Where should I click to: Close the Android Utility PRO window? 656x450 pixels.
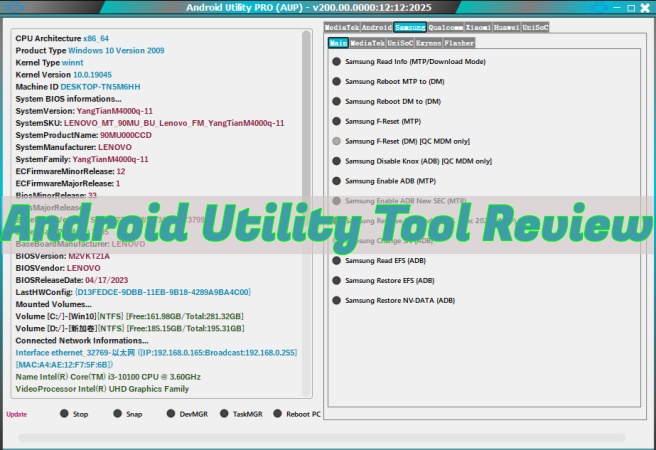click(645, 8)
